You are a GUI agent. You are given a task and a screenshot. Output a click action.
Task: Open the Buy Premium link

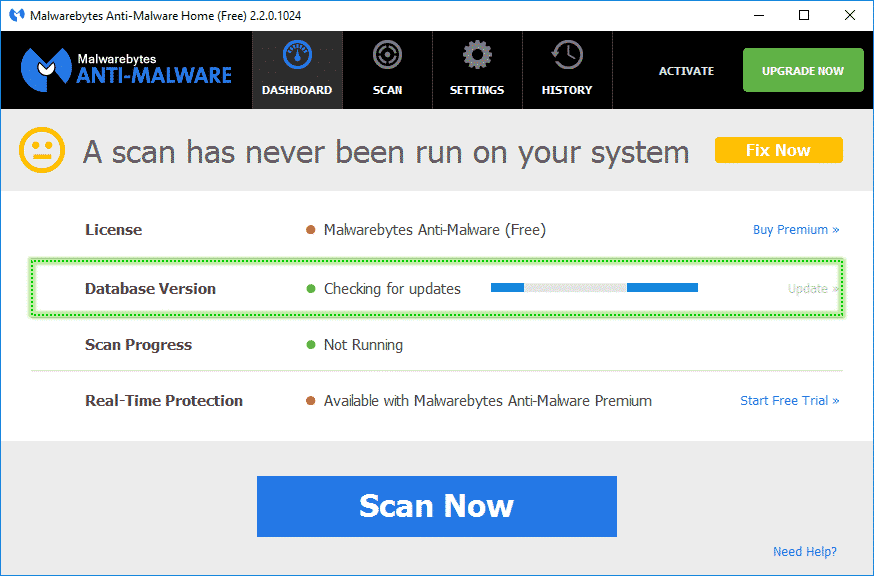[x=795, y=230]
